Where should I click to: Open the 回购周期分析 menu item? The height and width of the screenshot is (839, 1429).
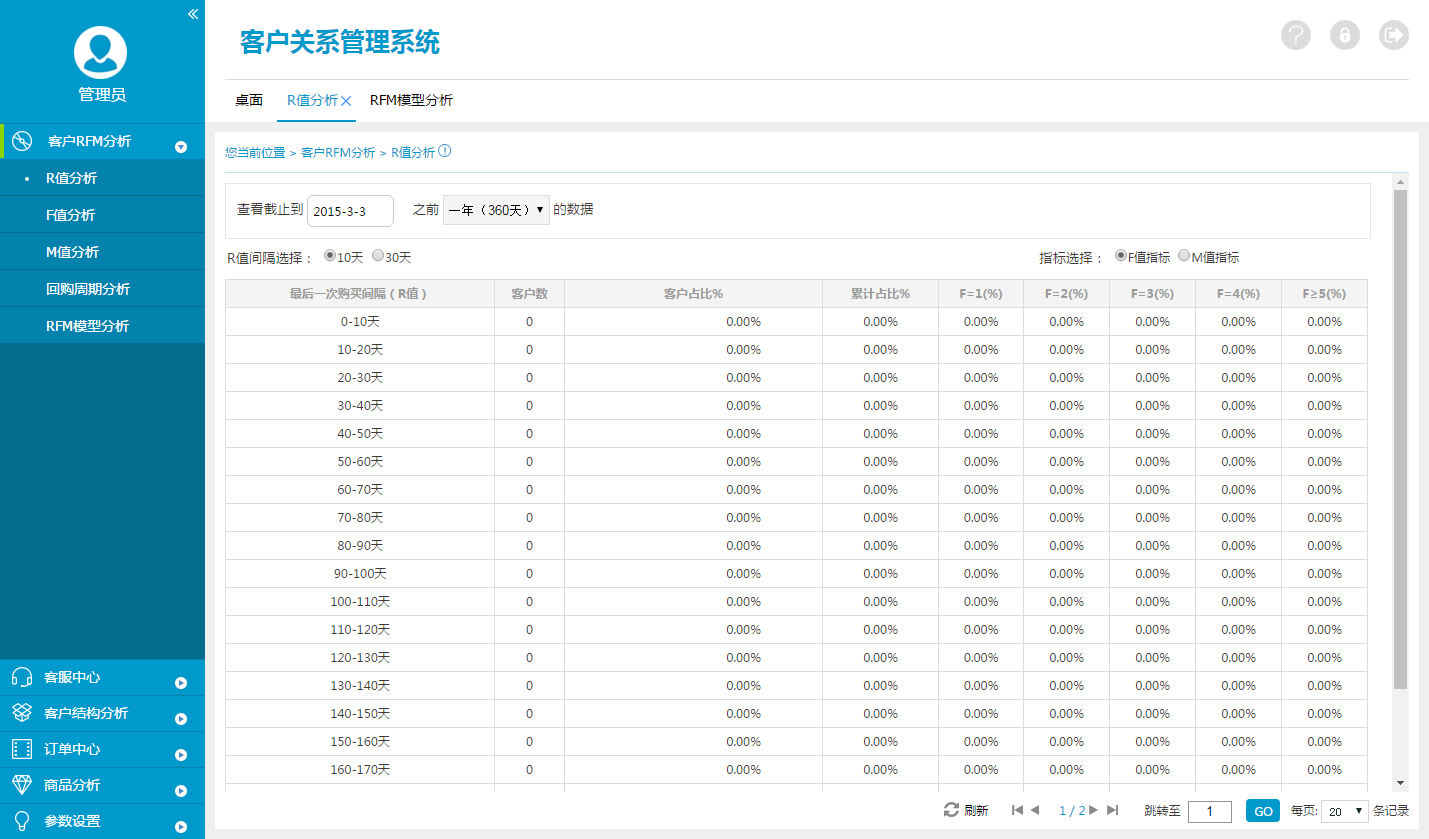(88, 289)
